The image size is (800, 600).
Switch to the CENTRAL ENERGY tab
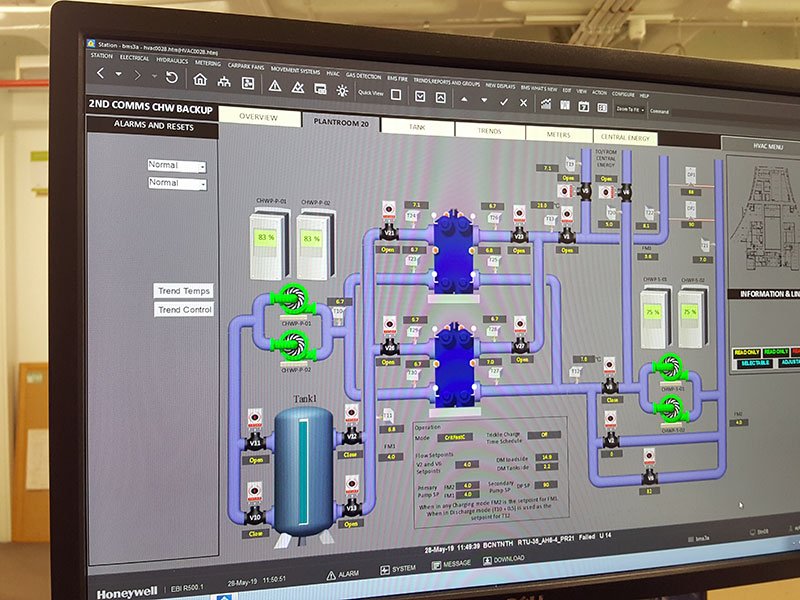[625, 137]
